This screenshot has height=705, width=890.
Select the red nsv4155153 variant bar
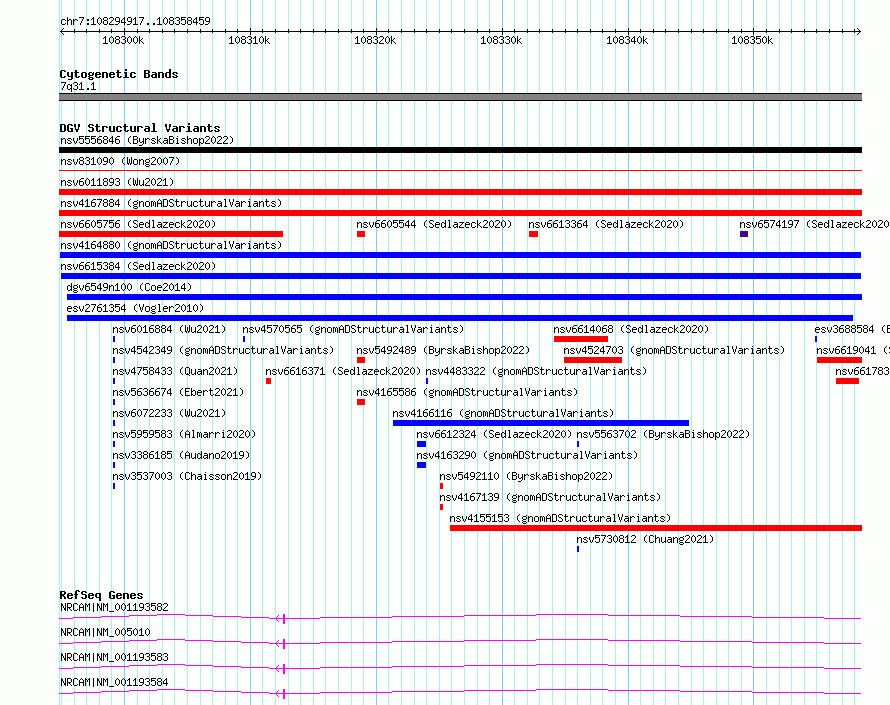[x=656, y=528]
